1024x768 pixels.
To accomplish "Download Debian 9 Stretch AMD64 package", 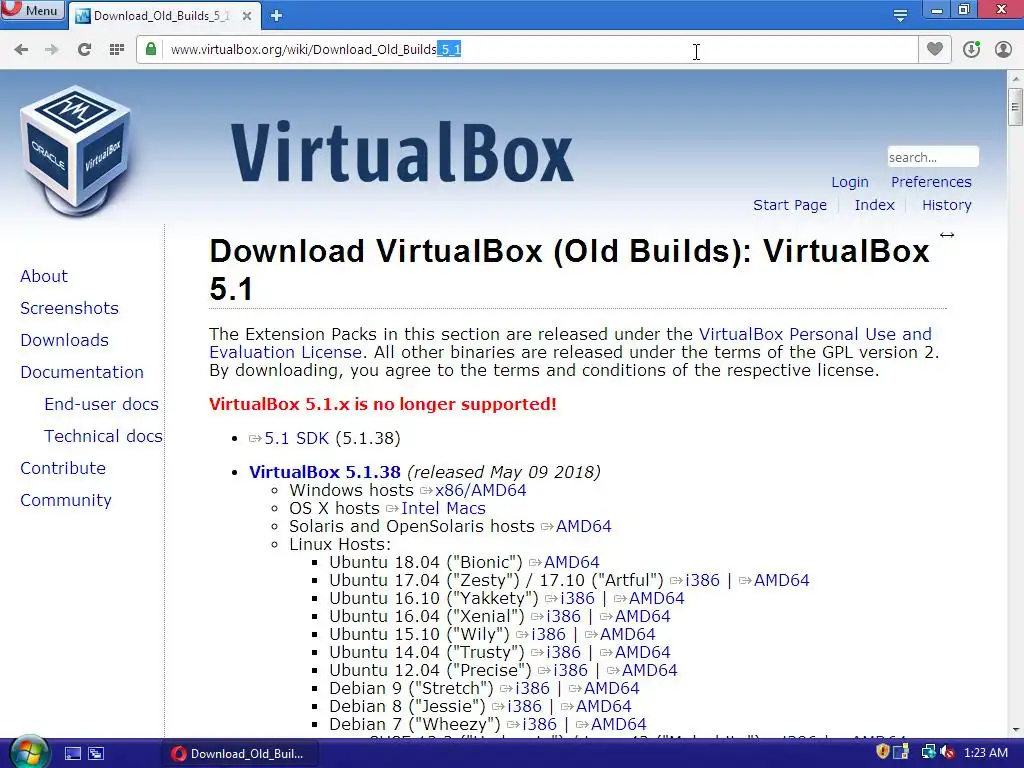I will click(611, 688).
